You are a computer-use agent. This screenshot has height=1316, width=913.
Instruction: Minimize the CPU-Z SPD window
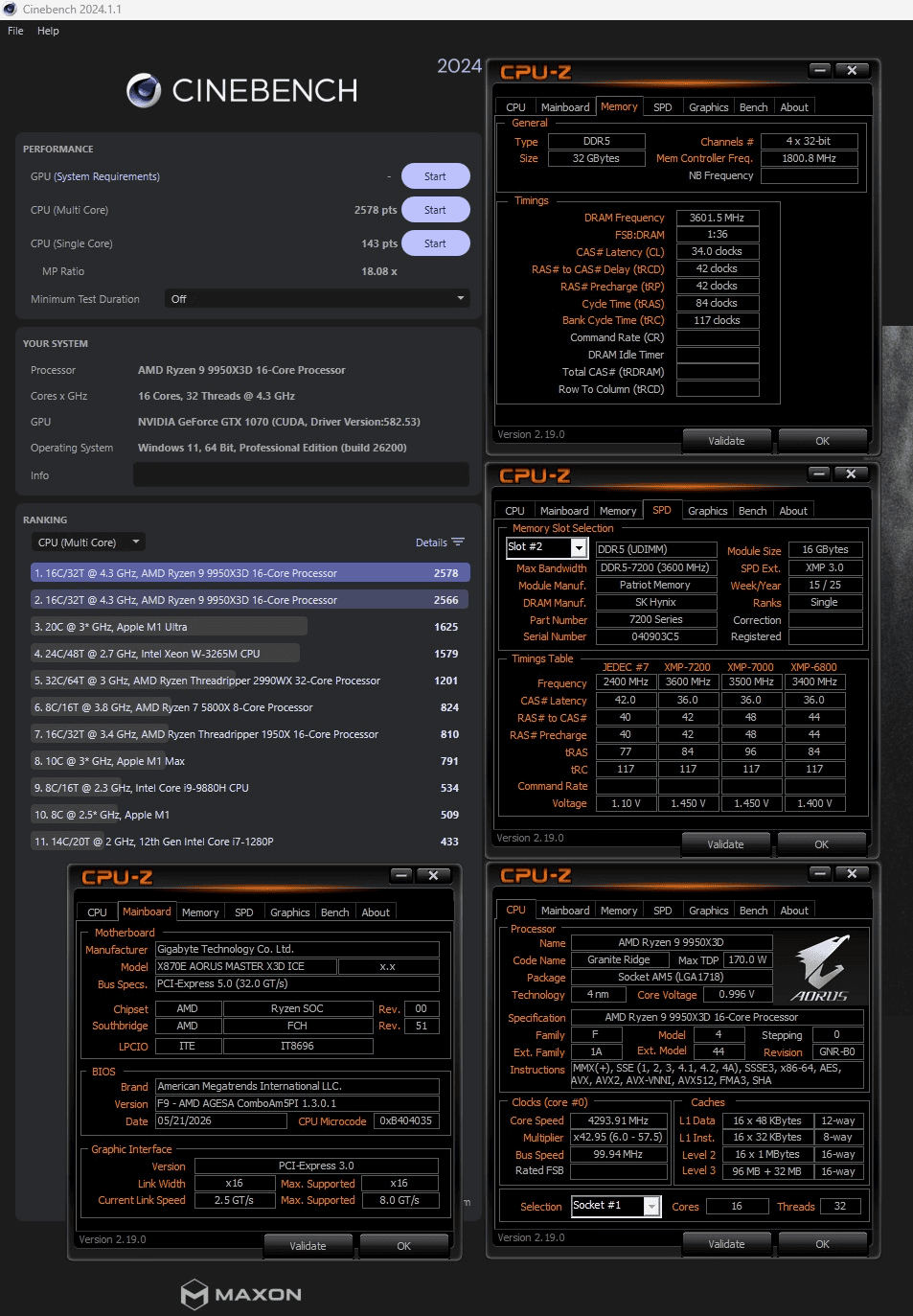click(819, 473)
